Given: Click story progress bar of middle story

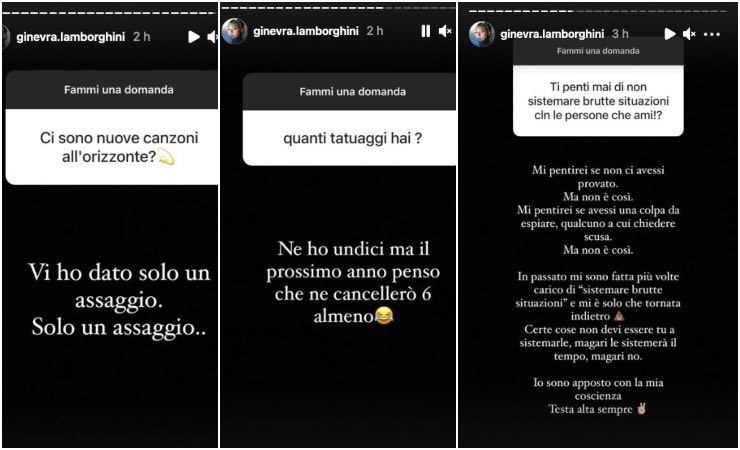Looking at the screenshot, I should point(338,8).
